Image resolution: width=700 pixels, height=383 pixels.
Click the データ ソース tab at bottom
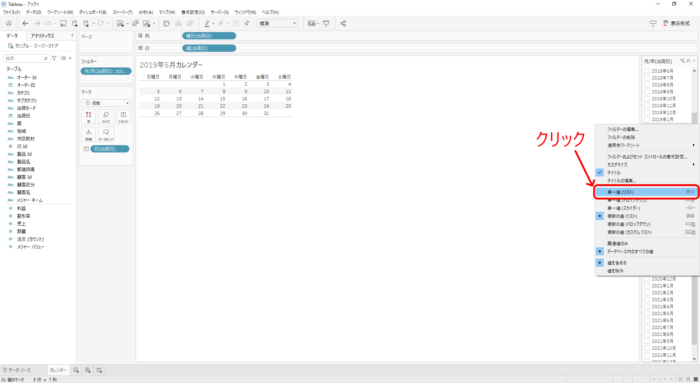pos(17,370)
